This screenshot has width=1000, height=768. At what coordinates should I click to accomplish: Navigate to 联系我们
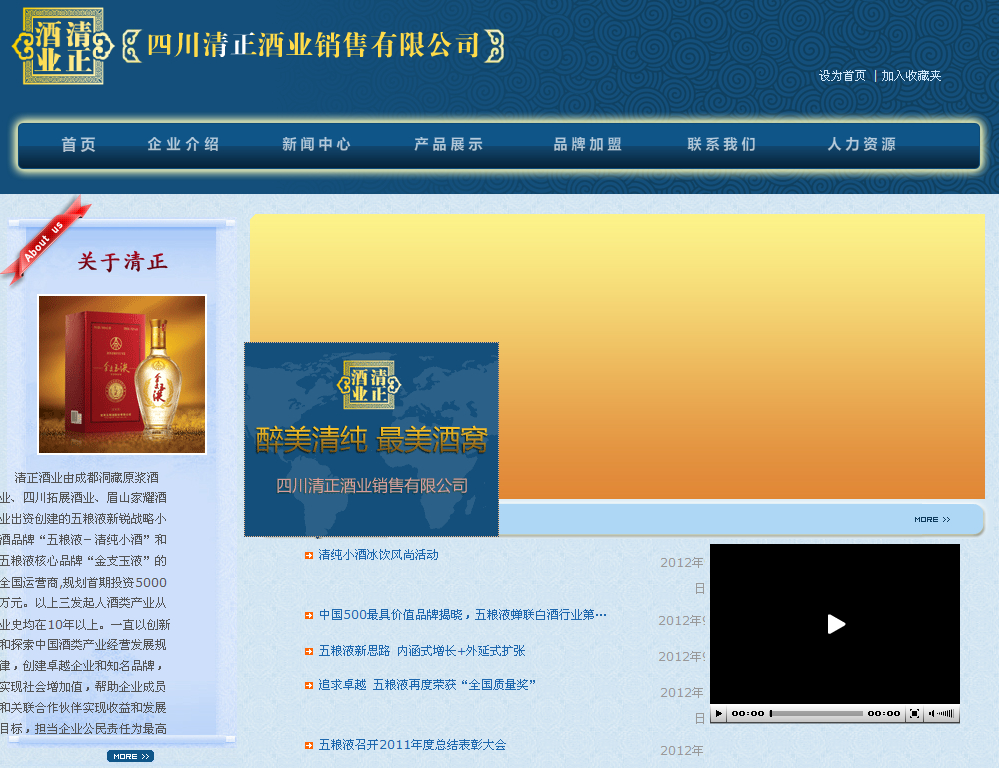(x=721, y=144)
